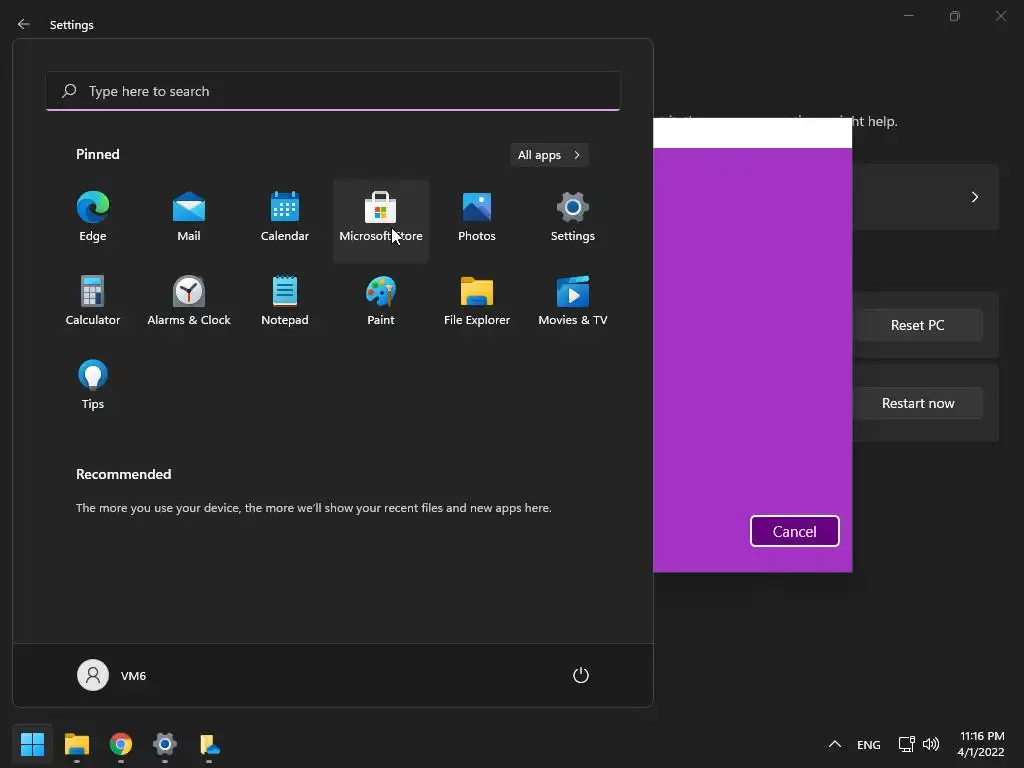The height and width of the screenshot is (768, 1024).
Task: Open the ENG language switcher
Action: (x=869, y=744)
